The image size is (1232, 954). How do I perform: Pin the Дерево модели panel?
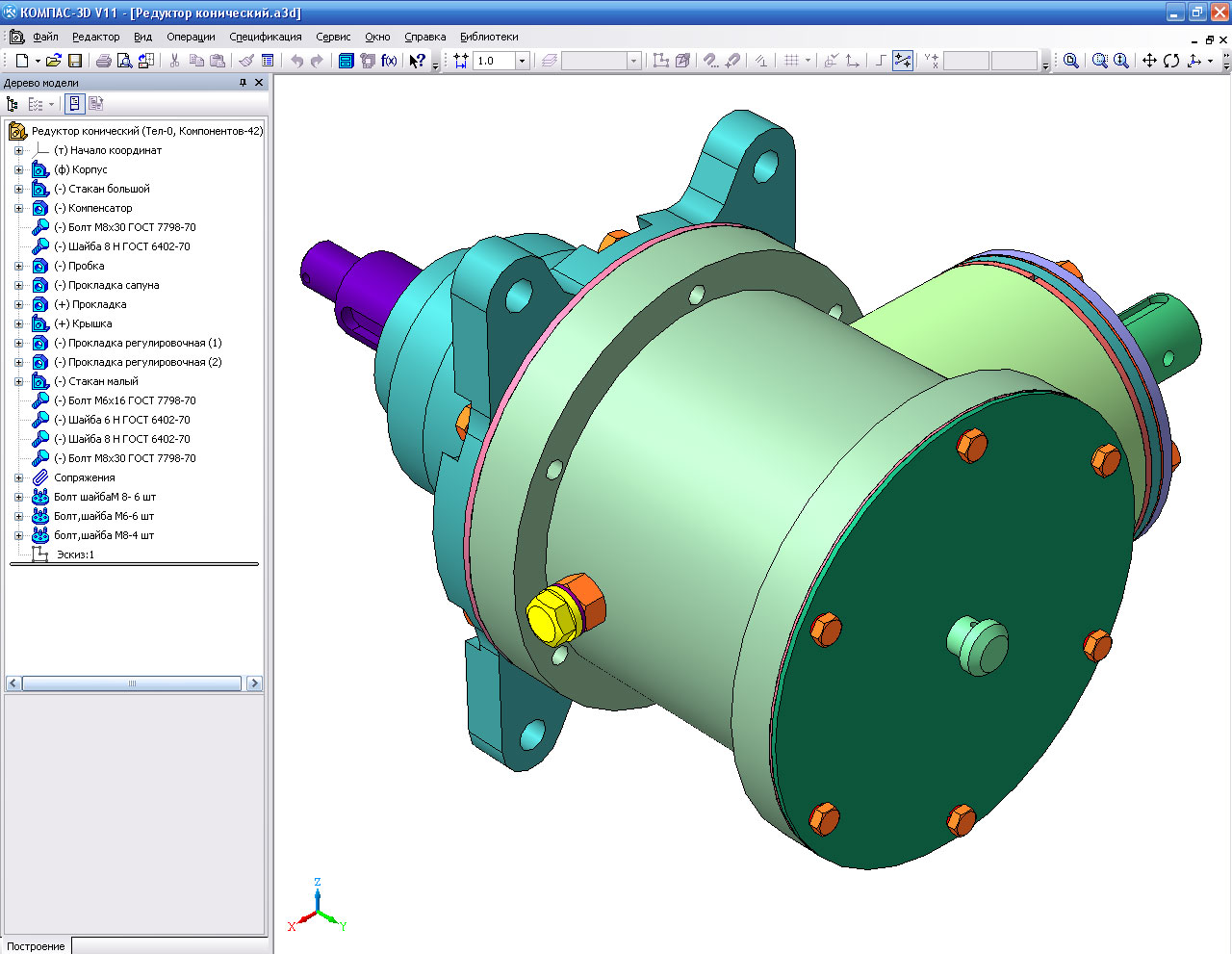[243, 83]
